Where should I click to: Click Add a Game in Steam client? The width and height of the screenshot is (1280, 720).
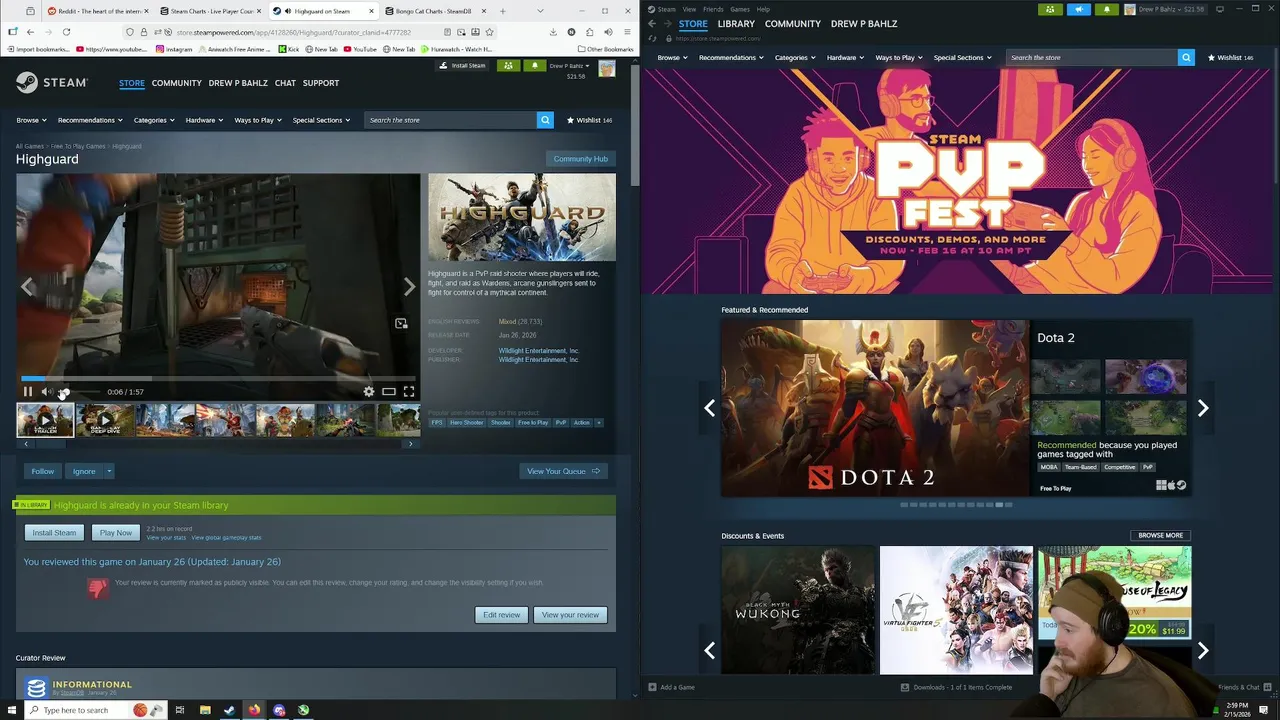(671, 687)
